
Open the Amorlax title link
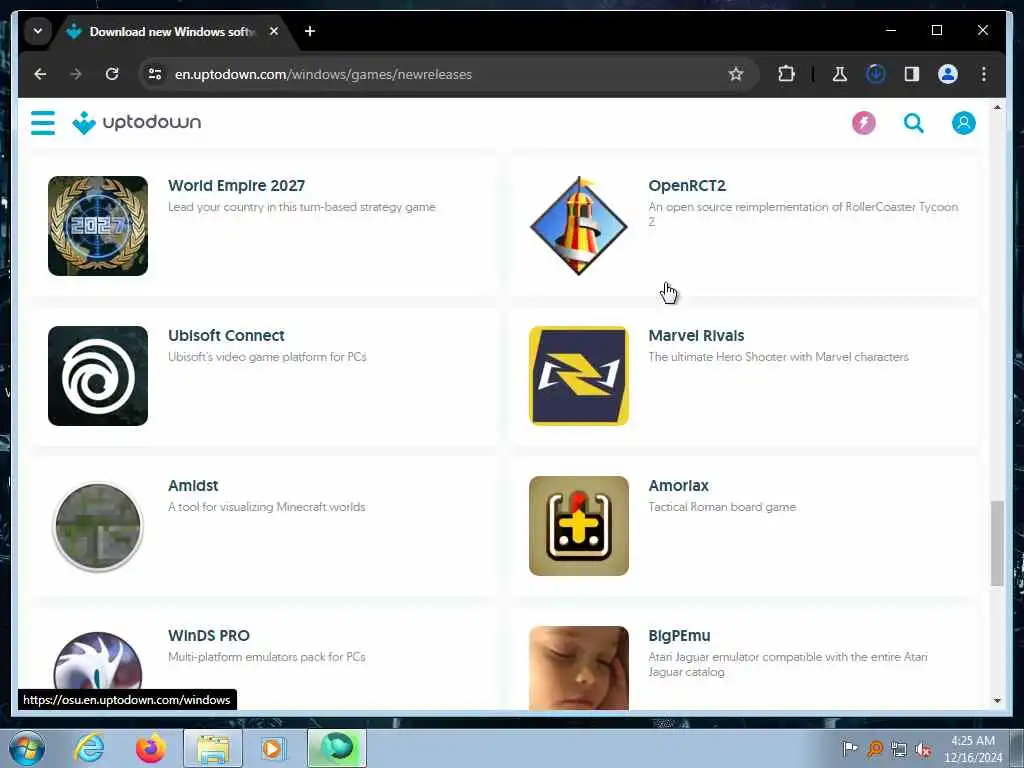(679, 486)
